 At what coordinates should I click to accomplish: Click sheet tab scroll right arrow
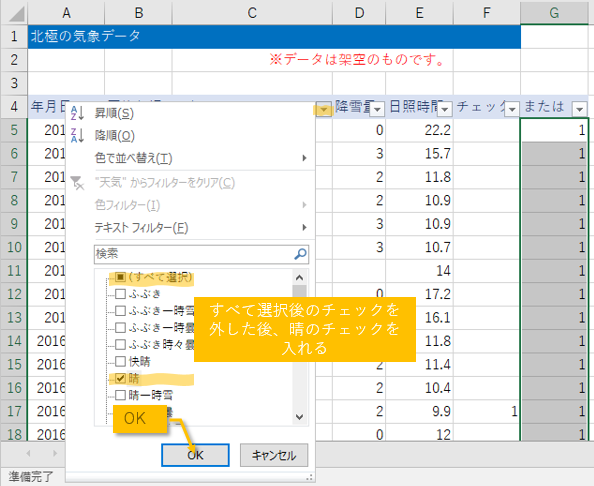coord(55,453)
